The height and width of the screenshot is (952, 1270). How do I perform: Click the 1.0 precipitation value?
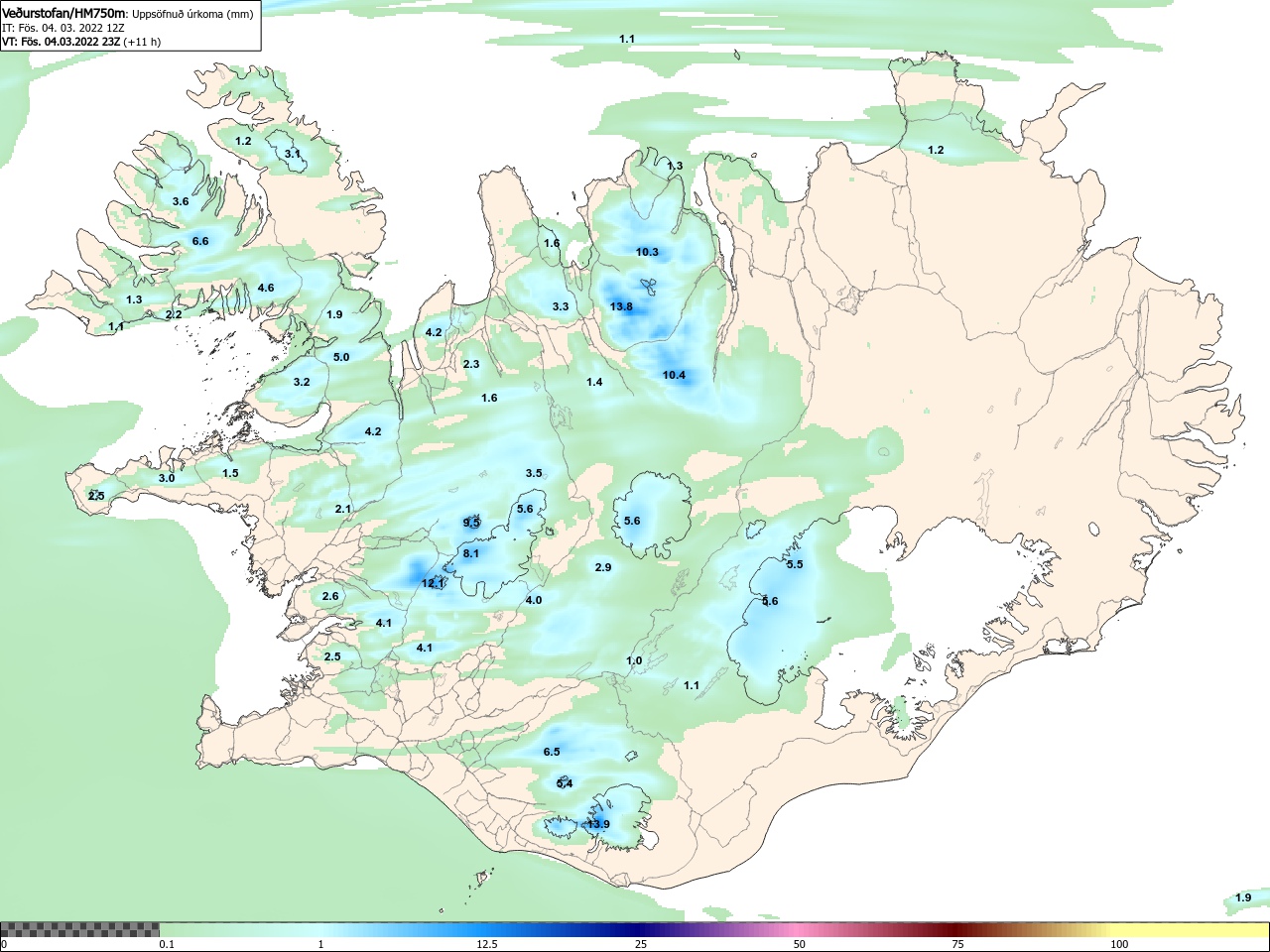[x=634, y=660]
